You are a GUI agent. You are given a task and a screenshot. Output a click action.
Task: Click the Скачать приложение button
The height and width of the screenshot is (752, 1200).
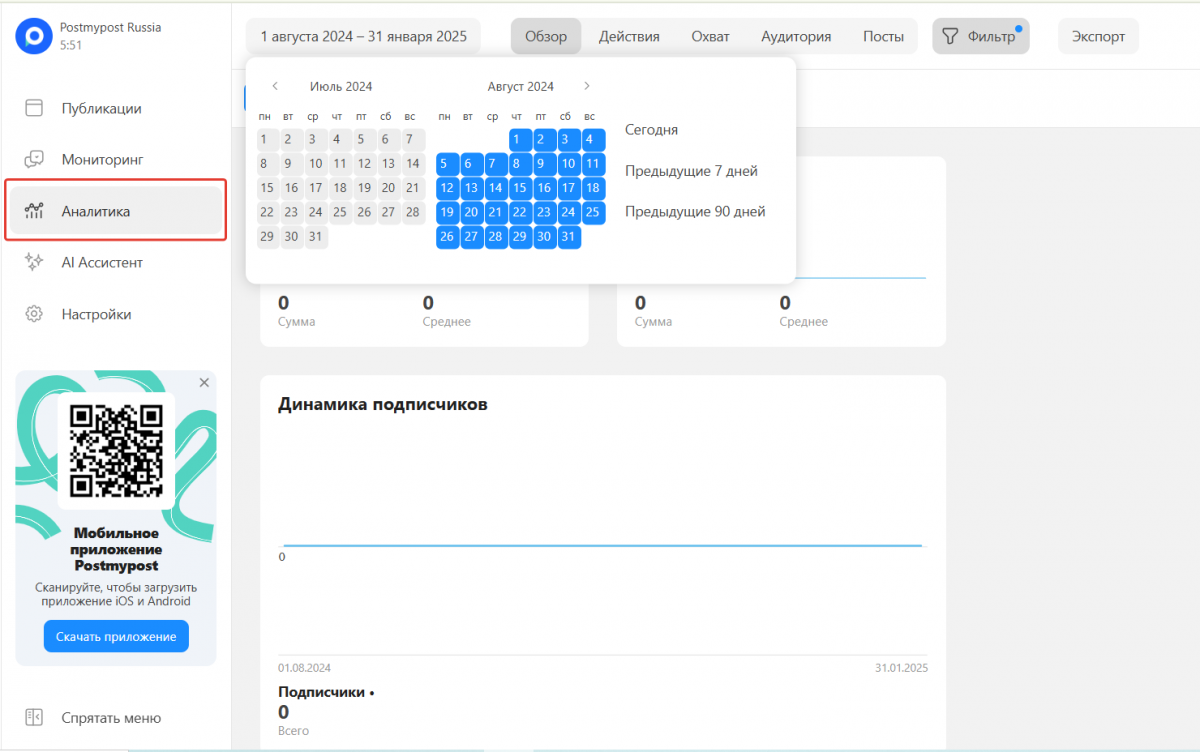tap(116, 636)
